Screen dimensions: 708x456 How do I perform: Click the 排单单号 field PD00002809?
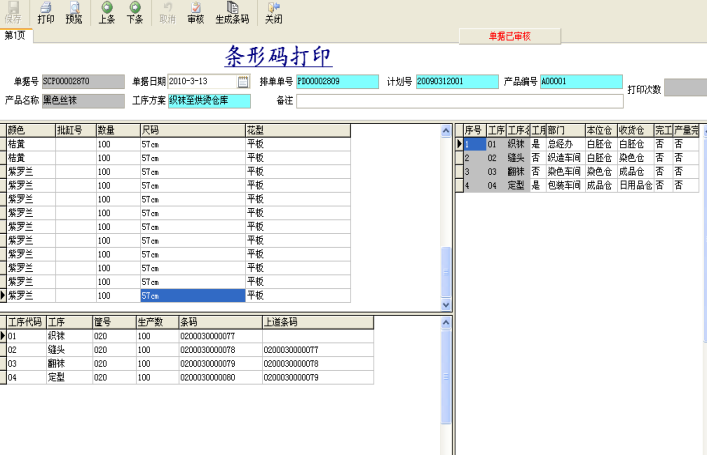tap(337, 82)
